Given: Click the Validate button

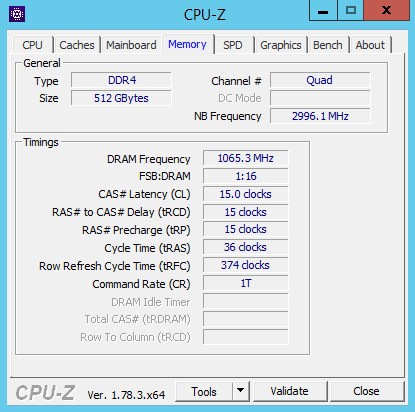Looking at the screenshot, I should point(289,391).
